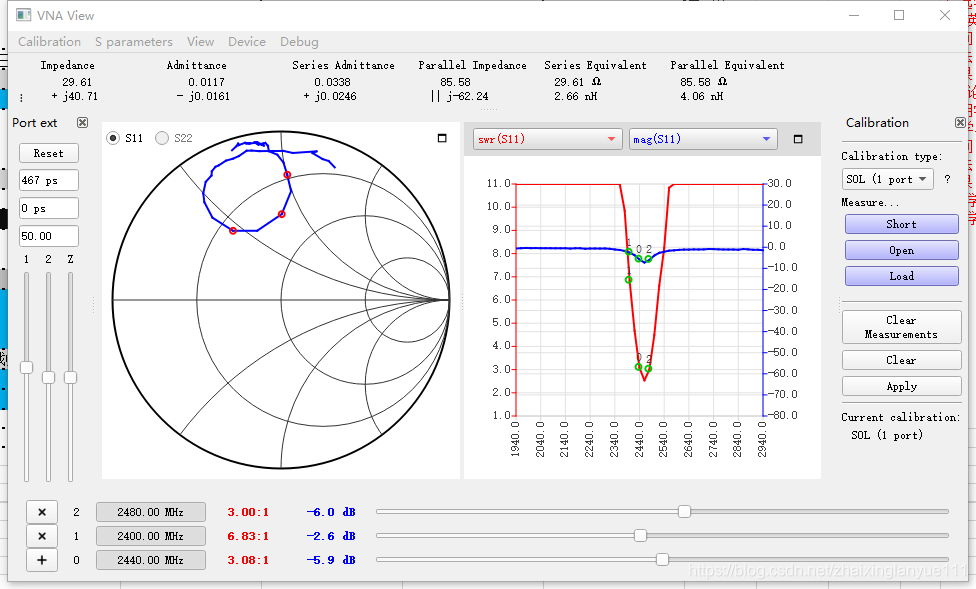Click the Series Admittance 0.0338 value
976x589 pixels.
tap(332, 82)
